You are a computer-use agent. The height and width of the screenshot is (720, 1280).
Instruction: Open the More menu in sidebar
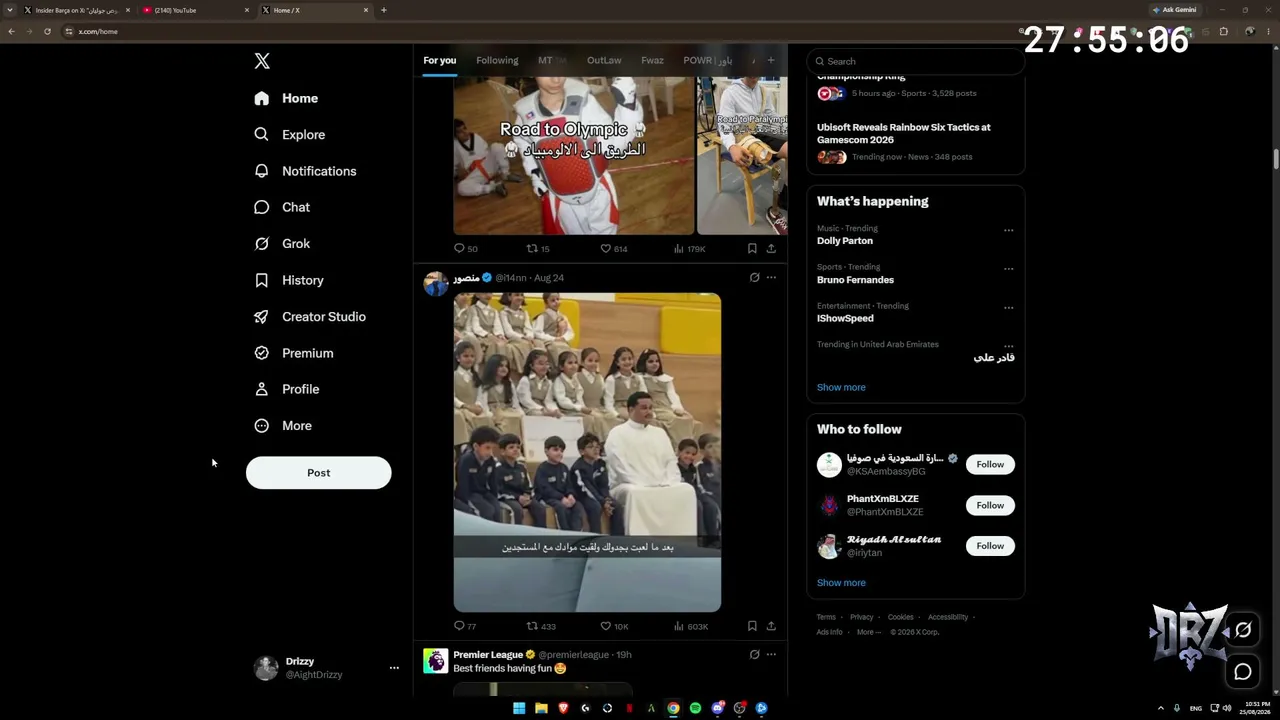point(283,425)
